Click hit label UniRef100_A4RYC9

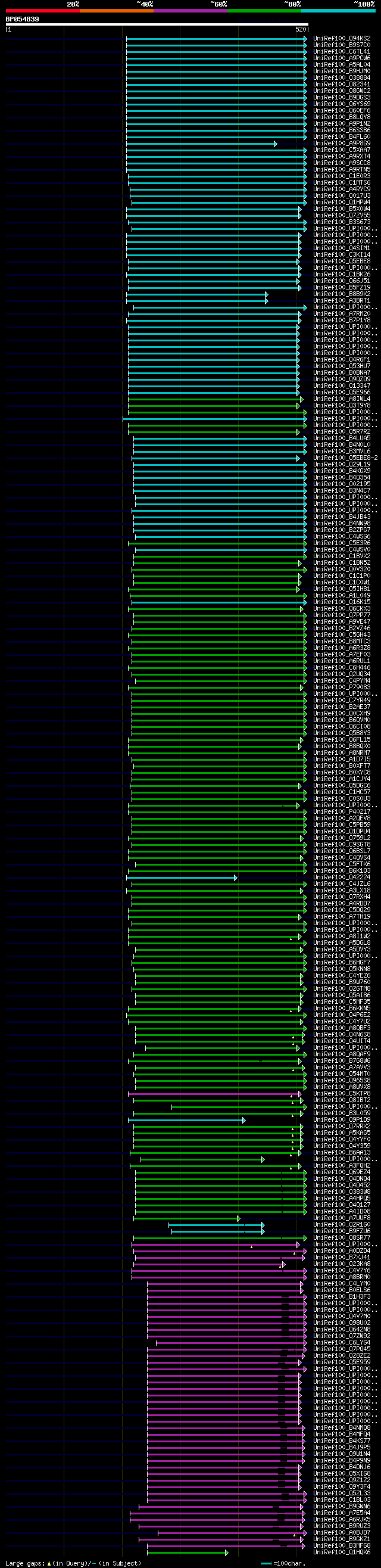pyautogui.click(x=342, y=189)
